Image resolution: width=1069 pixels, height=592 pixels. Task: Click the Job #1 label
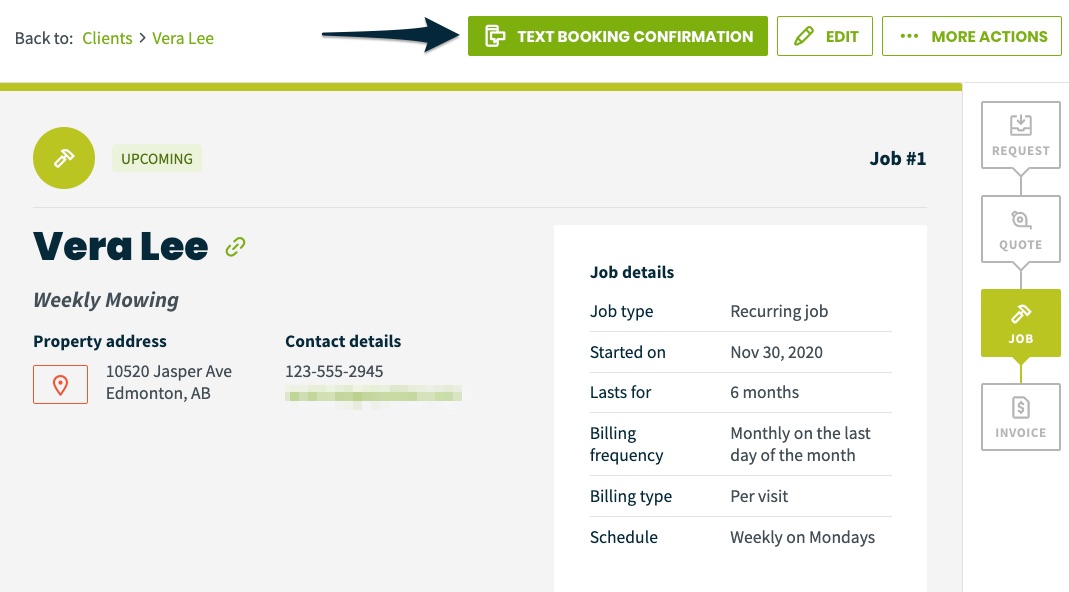898,158
